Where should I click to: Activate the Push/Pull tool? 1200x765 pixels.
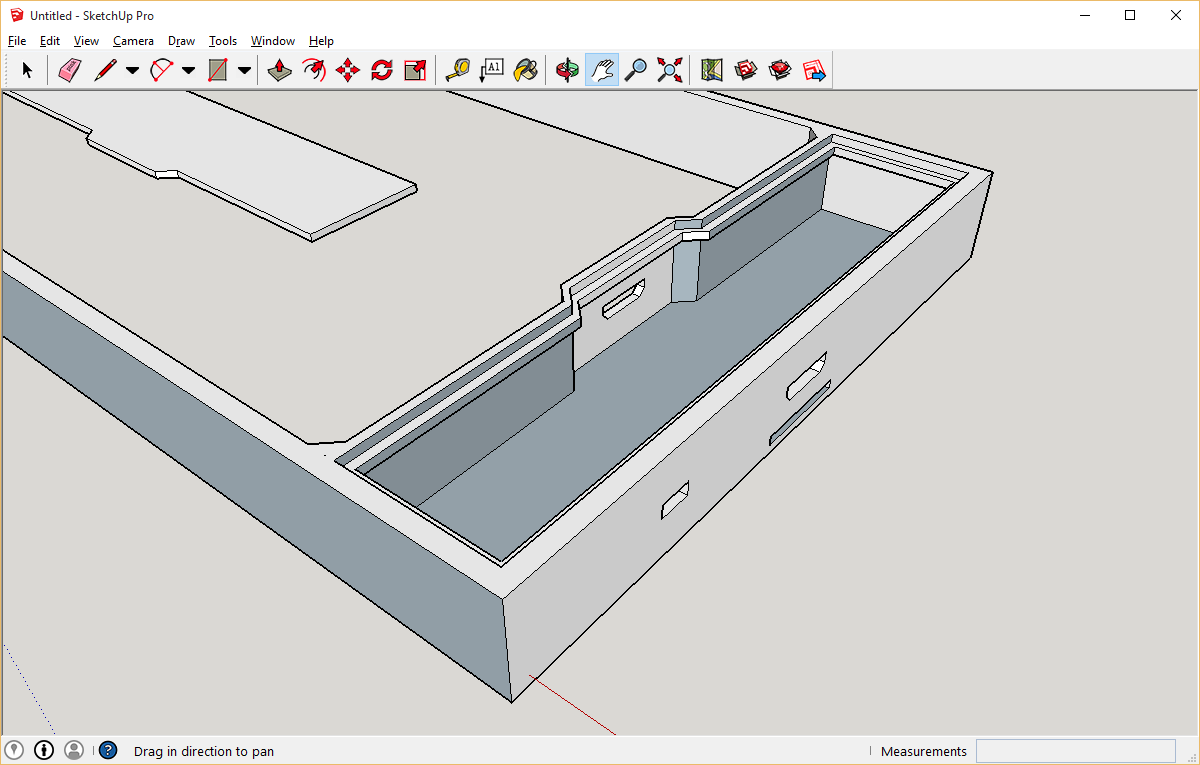[x=280, y=70]
